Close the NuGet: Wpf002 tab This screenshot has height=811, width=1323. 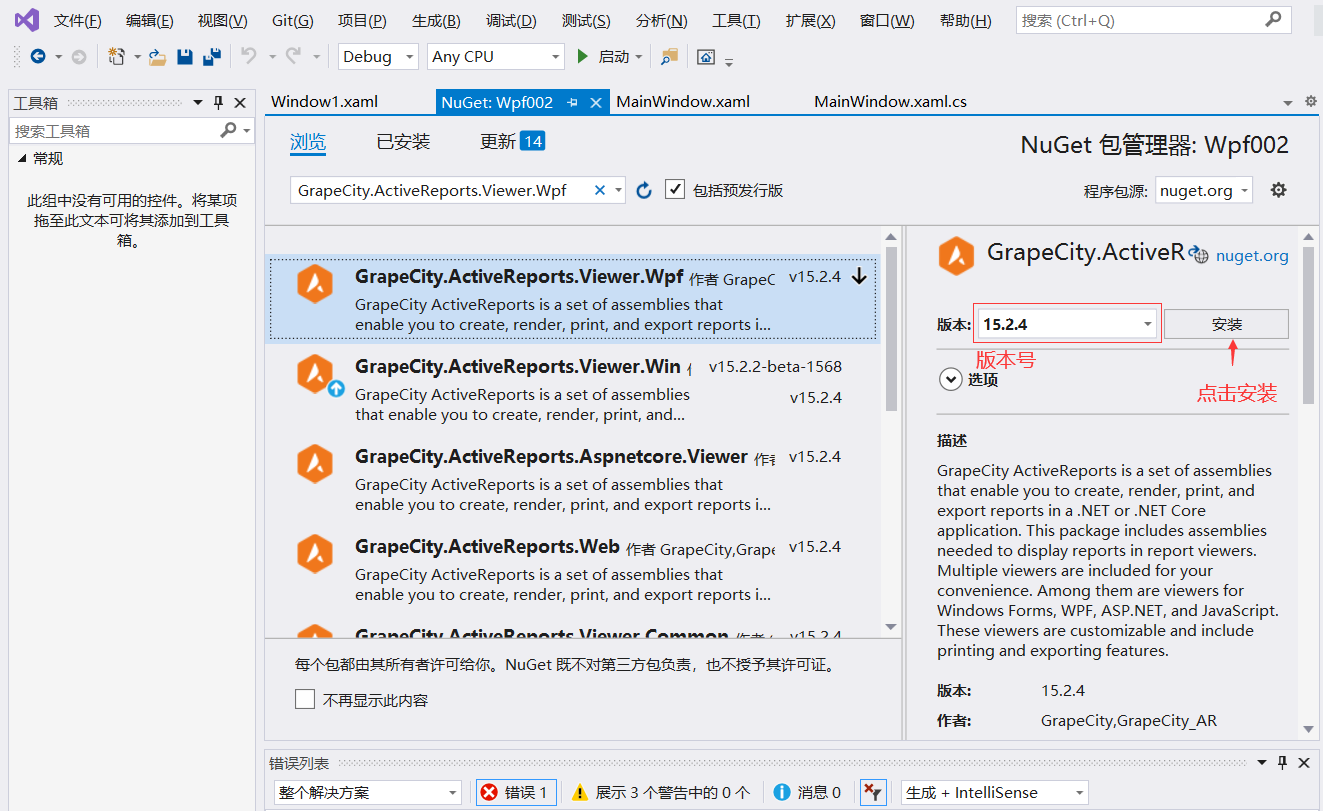point(596,102)
